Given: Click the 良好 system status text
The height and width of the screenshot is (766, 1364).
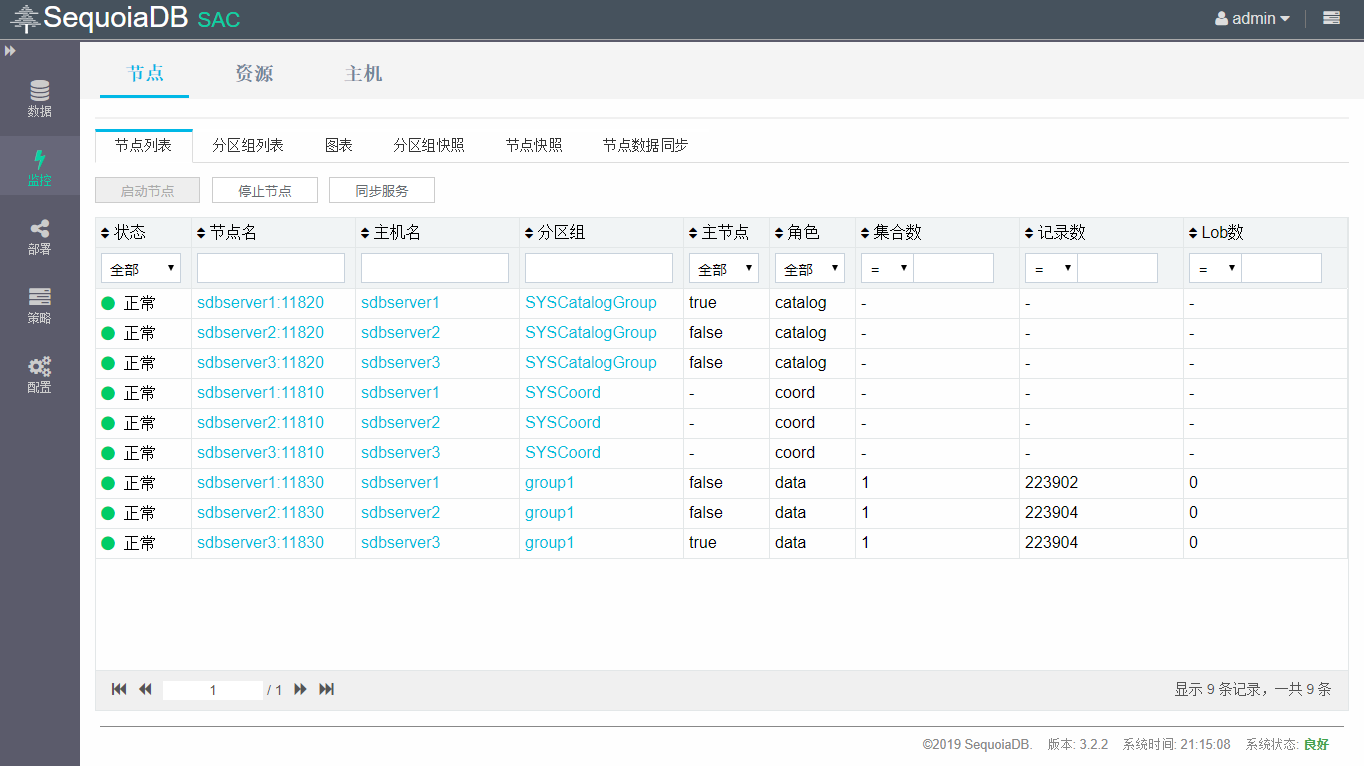Looking at the screenshot, I should [x=1317, y=744].
